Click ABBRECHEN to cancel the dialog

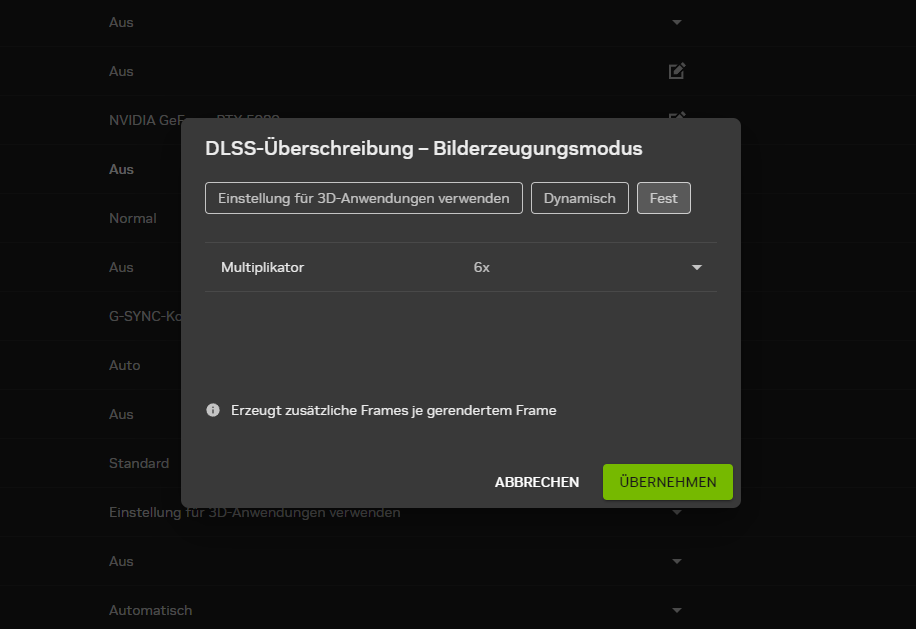pos(537,482)
